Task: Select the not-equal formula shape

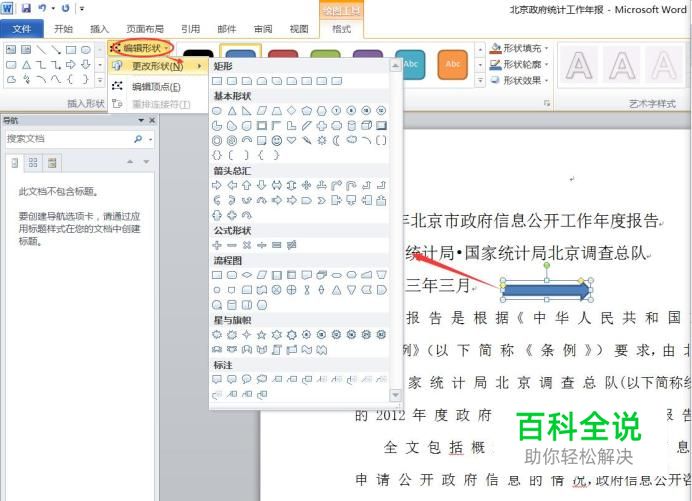Action: pos(292,245)
